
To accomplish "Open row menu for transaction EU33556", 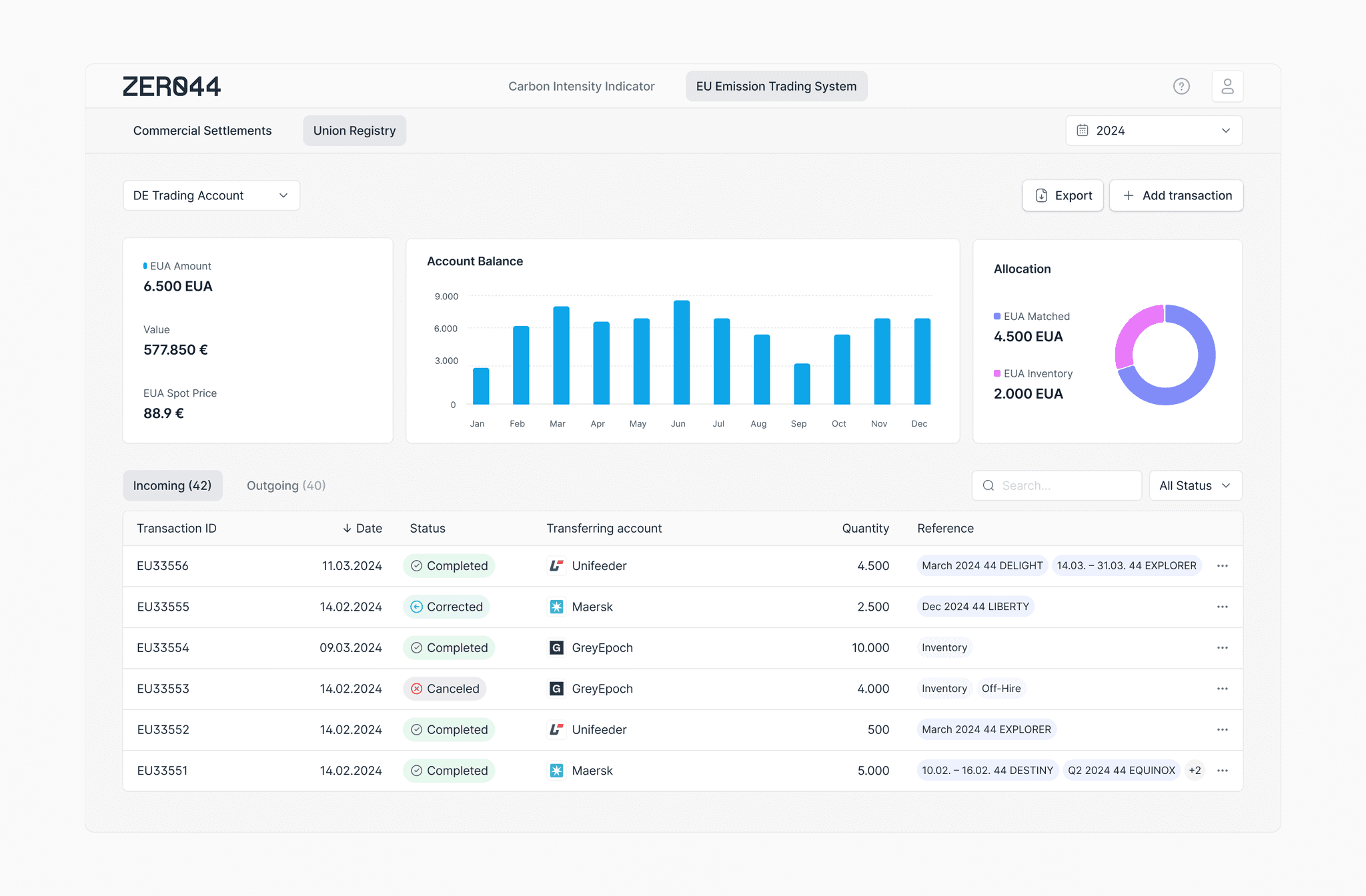I will click(x=1222, y=566).
